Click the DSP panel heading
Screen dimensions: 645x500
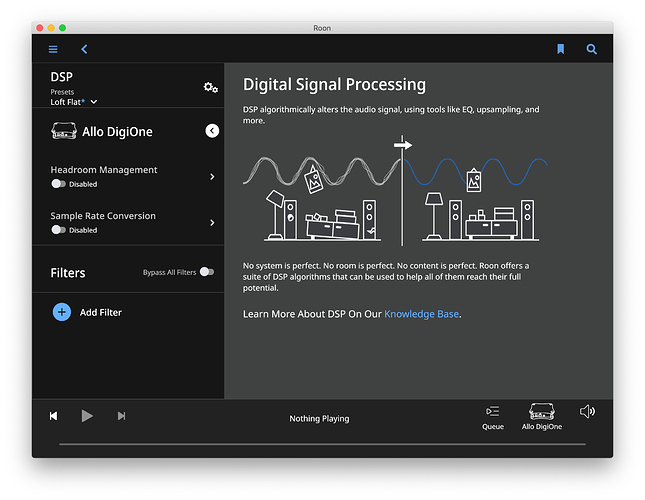coord(62,77)
